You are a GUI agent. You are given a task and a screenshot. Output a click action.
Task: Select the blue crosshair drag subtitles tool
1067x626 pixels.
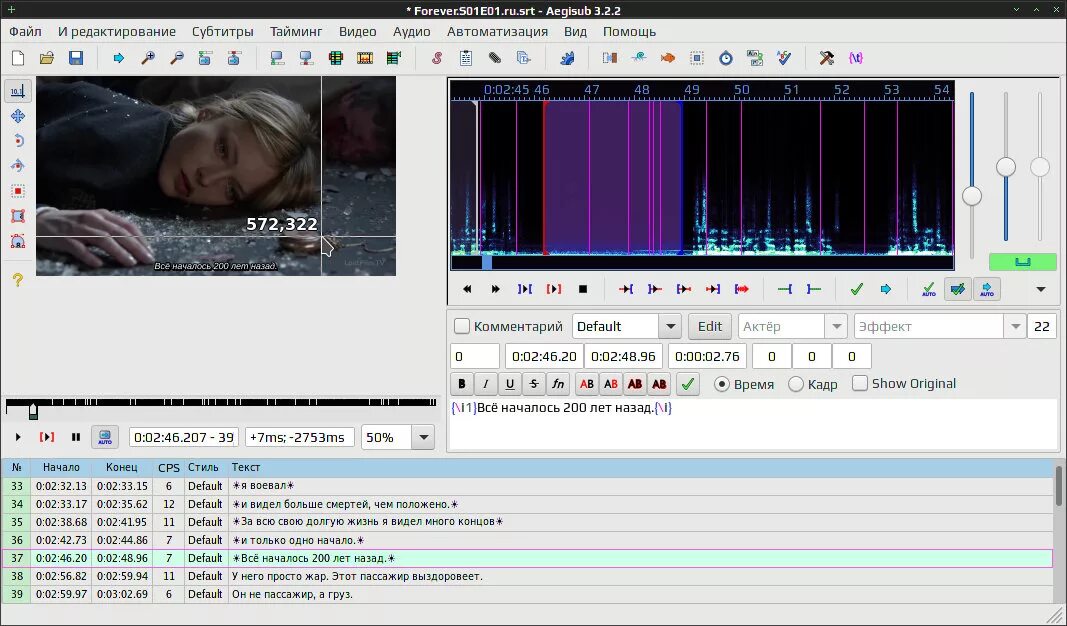(x=17, y=116)
